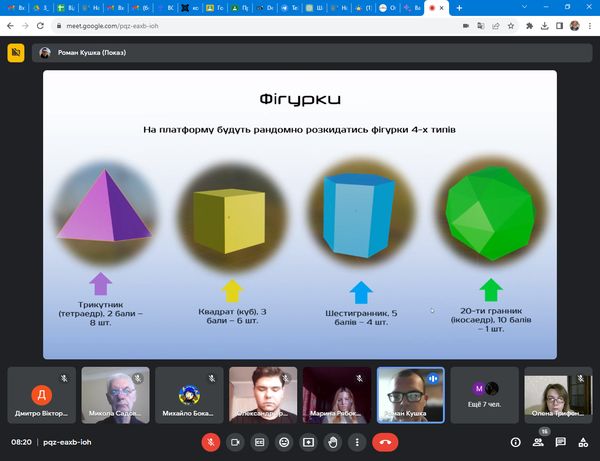Open the activities panel

pyautogui.click(x=584, y=441)
